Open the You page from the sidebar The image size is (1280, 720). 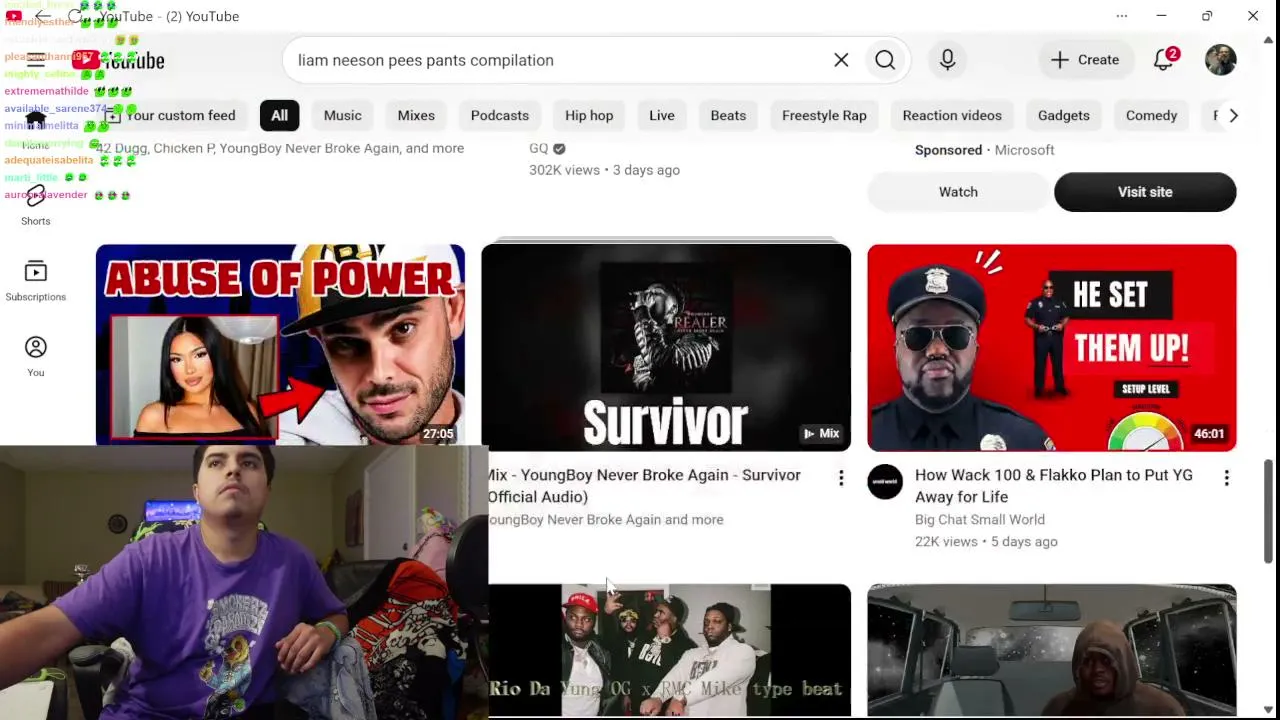coord(36,357)
